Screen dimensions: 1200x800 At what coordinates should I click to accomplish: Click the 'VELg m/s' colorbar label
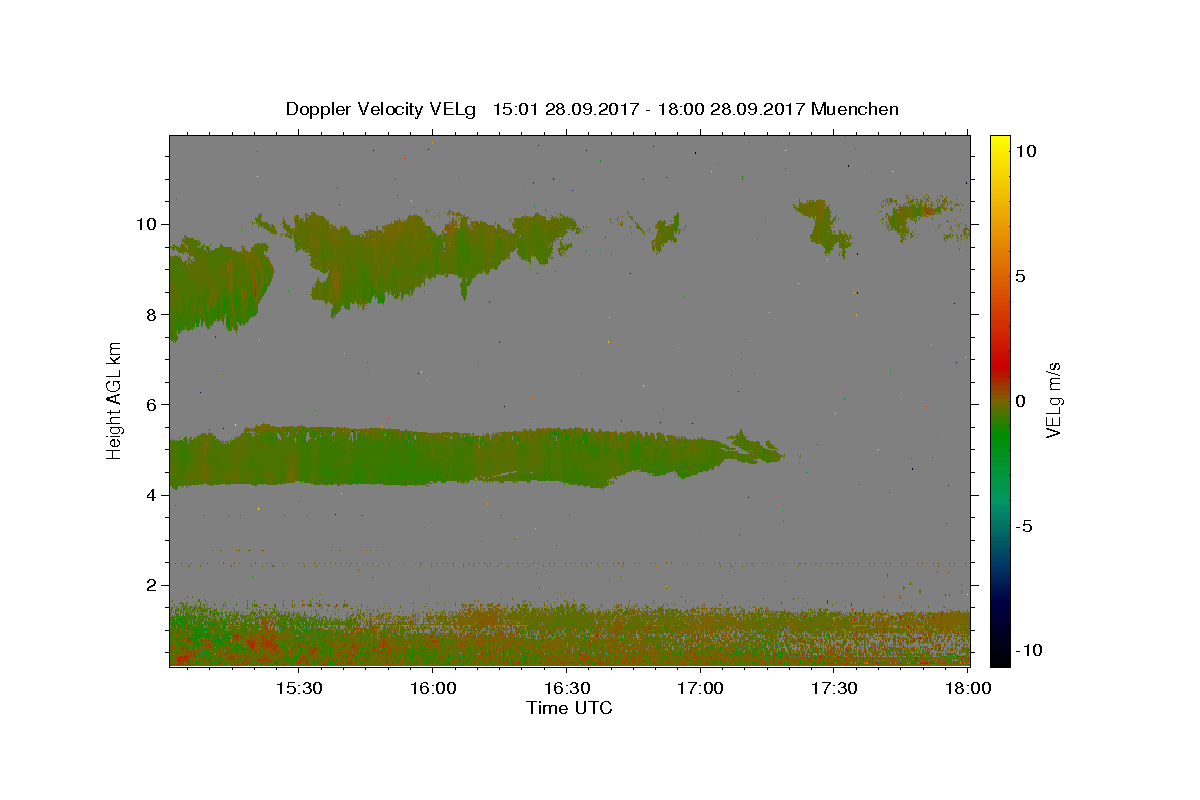pyautogui.click(x=1053, y=401)
